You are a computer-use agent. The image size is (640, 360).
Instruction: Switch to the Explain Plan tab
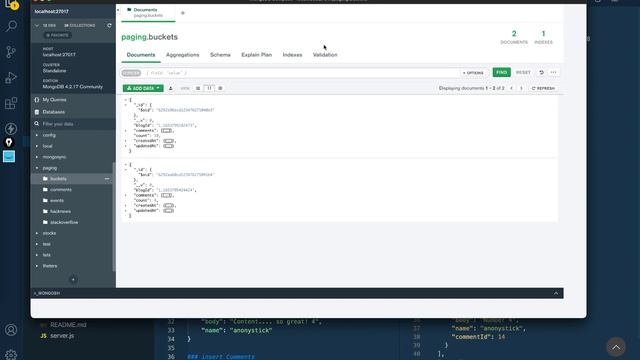pyautogui.click(x=256, y=55)
